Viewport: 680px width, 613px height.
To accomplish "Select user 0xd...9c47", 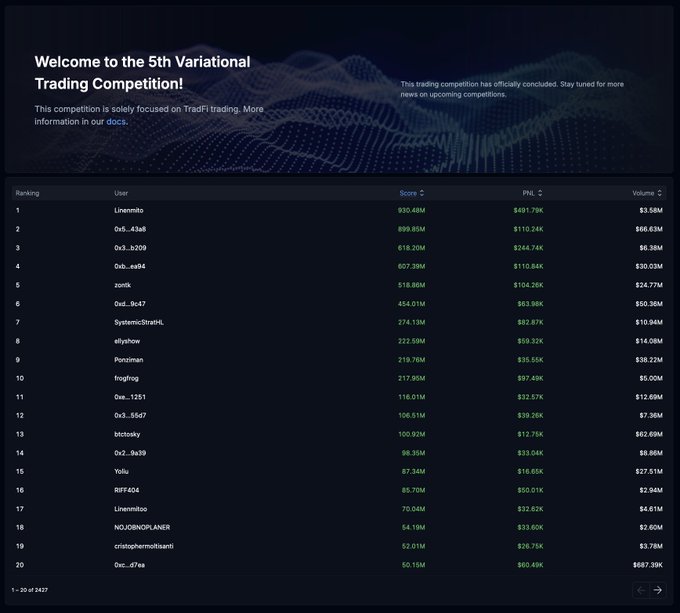I will [130, 304].
